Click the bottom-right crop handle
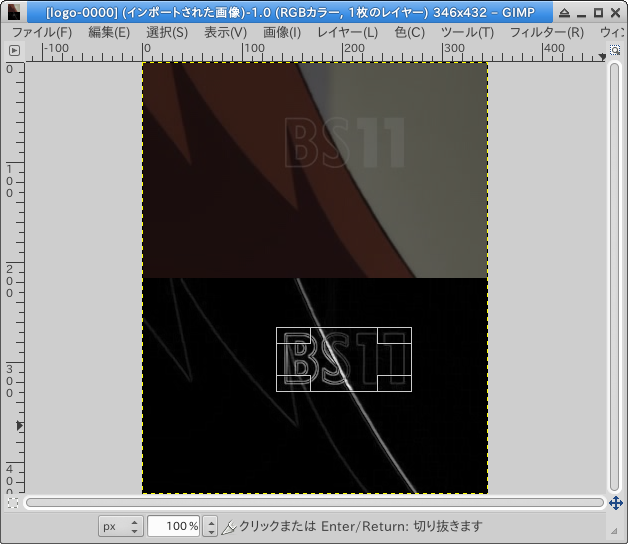Screen dimensions: 628x544 pyautogui.click(x=395, y=383)
